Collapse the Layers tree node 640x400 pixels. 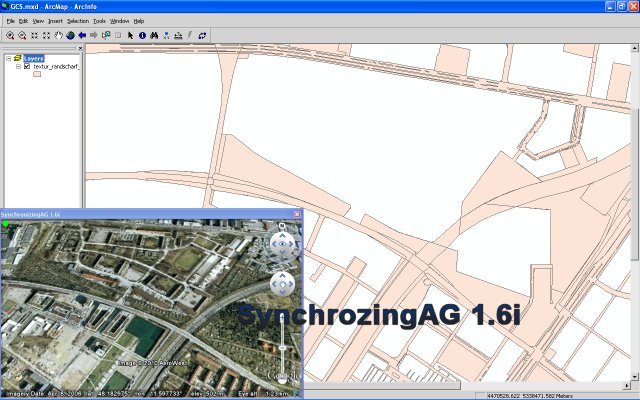(x=8, y=58)
